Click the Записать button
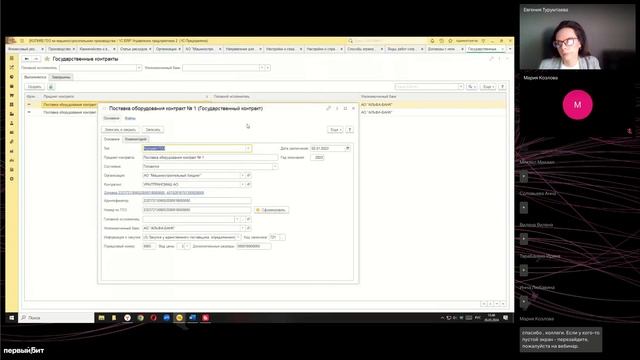The height and width of the screenshot is (360, 640). click(x=153, y=129)
